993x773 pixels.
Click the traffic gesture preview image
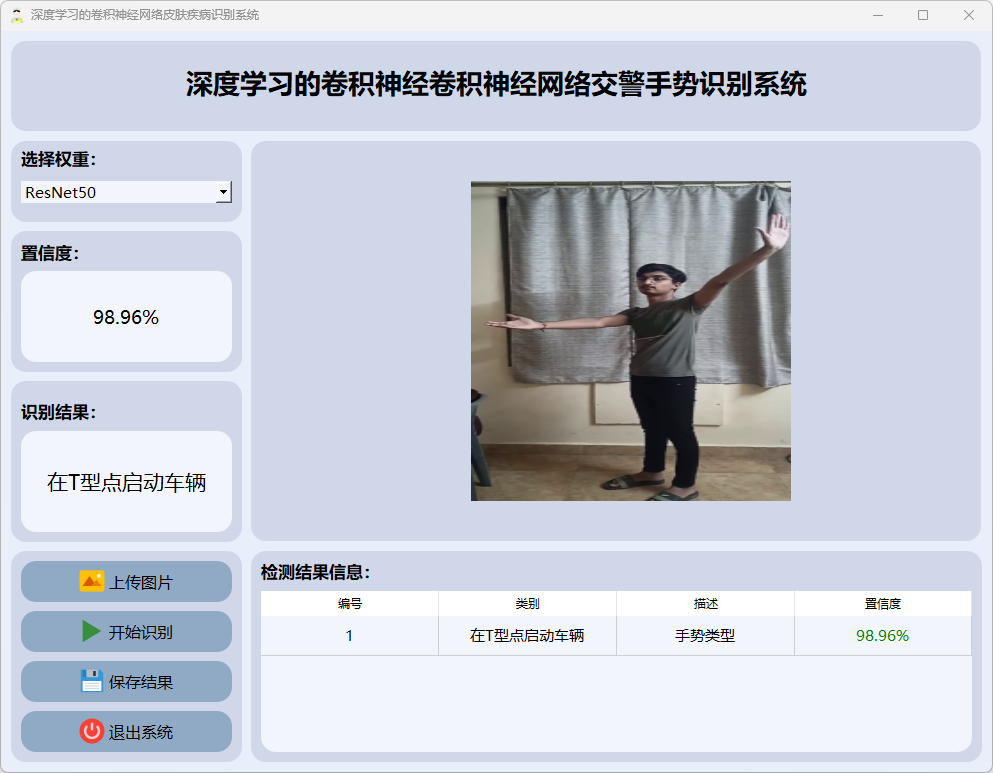[x=630, y=341]
